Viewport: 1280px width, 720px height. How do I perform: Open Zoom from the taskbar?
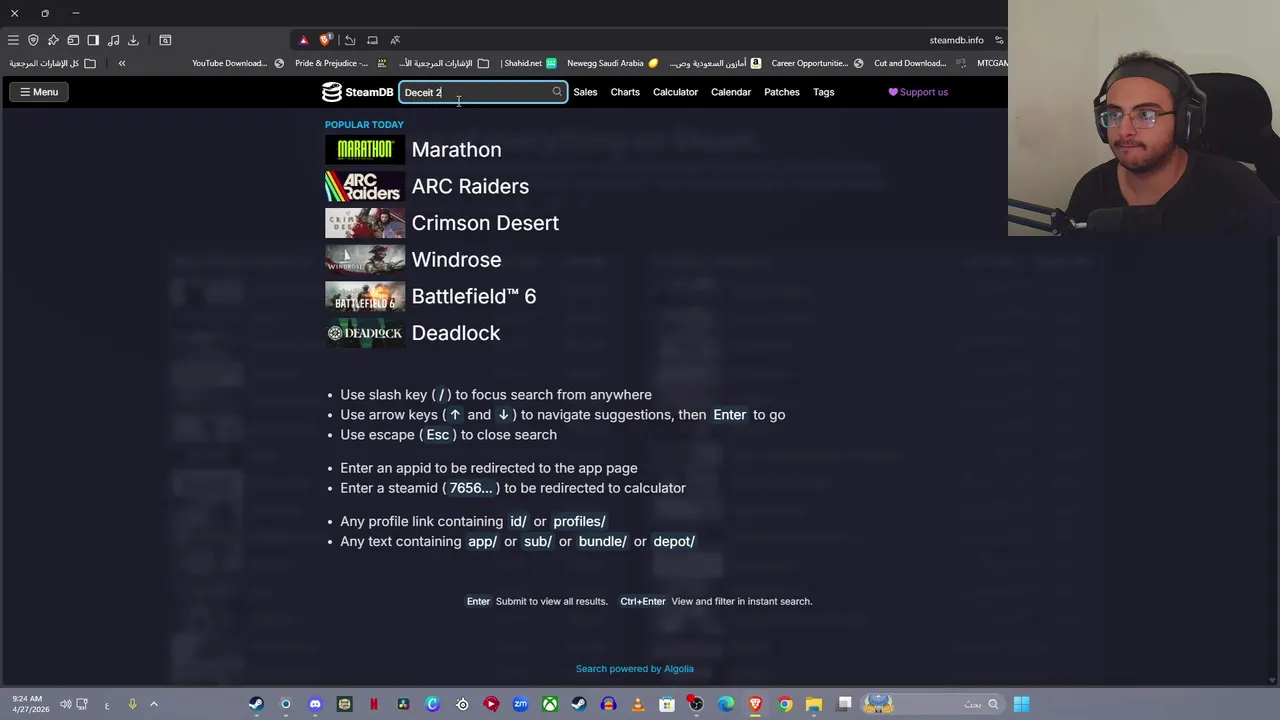pos(520,704)
